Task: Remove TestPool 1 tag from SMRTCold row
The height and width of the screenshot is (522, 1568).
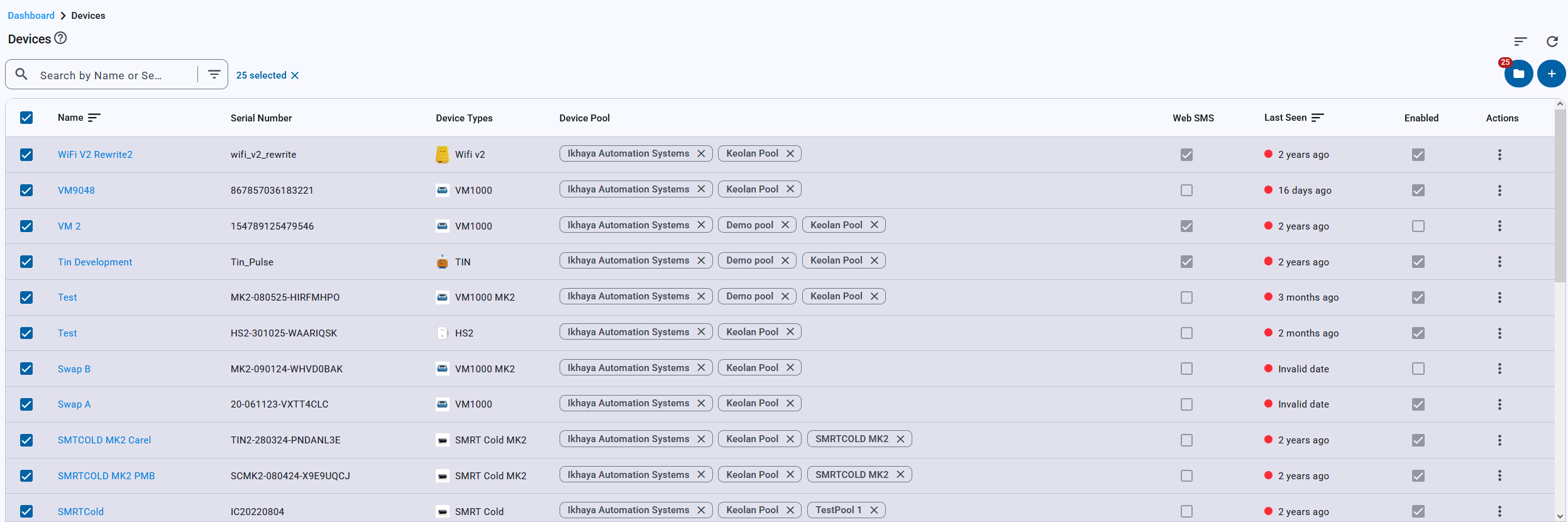Action: [x=874, y=510]
